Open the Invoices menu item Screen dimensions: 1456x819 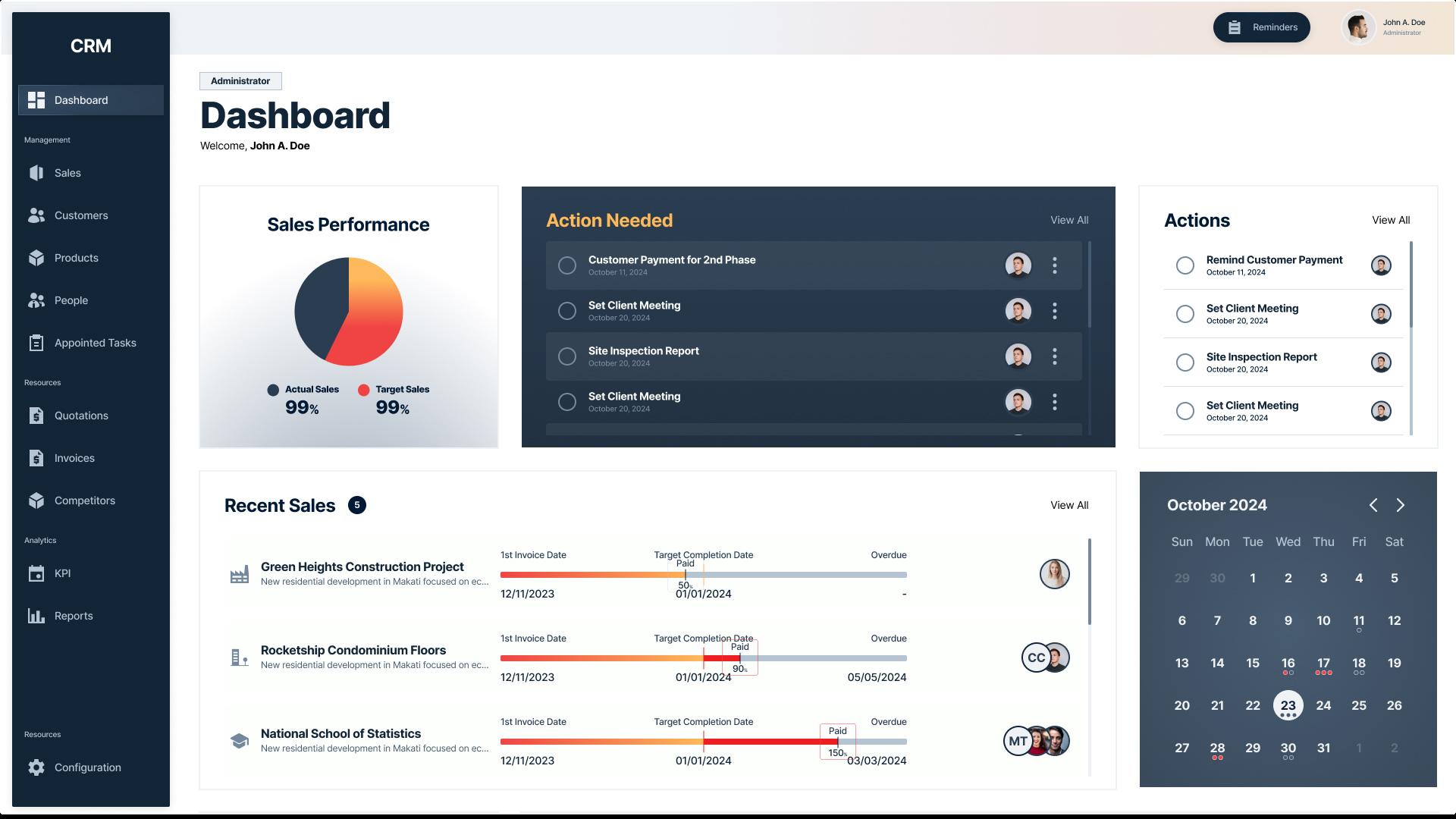tap(91, 458)
